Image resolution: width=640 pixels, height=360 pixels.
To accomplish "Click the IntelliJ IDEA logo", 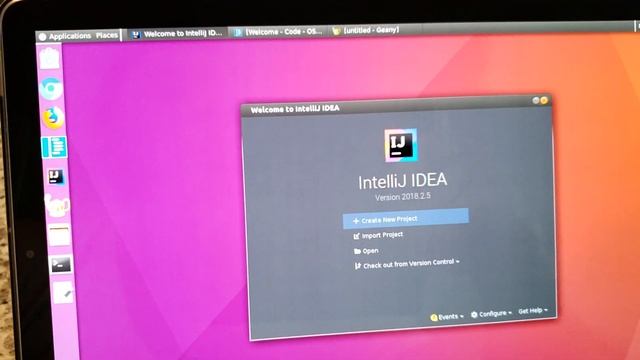I will tap(401, 145).
